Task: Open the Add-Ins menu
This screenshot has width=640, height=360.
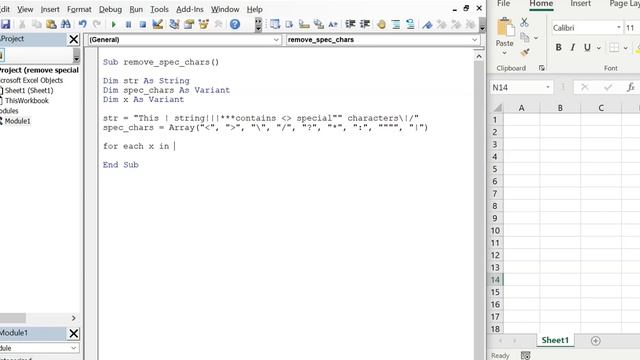Action: pyautogui.click(x=190, y=9)
